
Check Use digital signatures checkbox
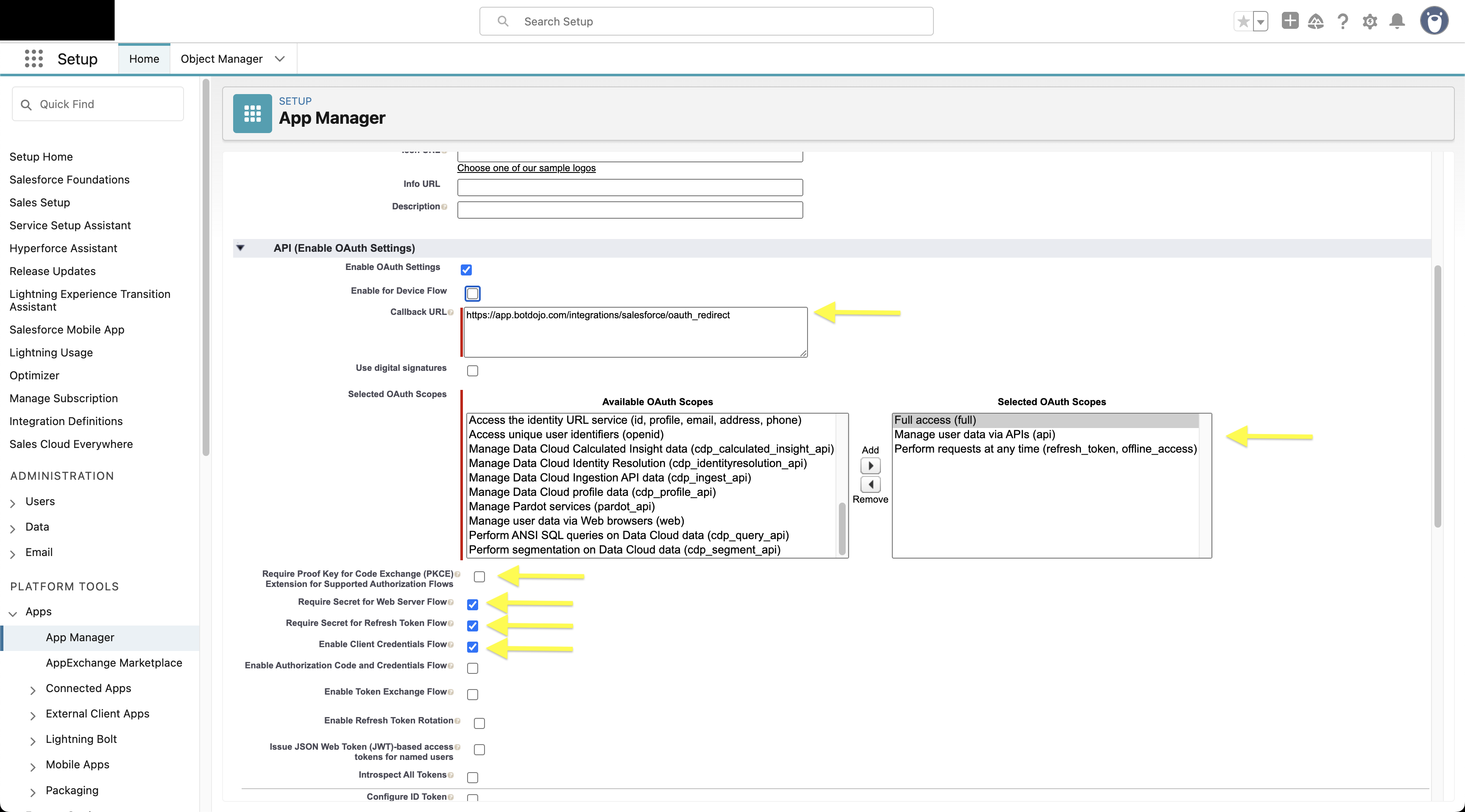tap(473, 371)
